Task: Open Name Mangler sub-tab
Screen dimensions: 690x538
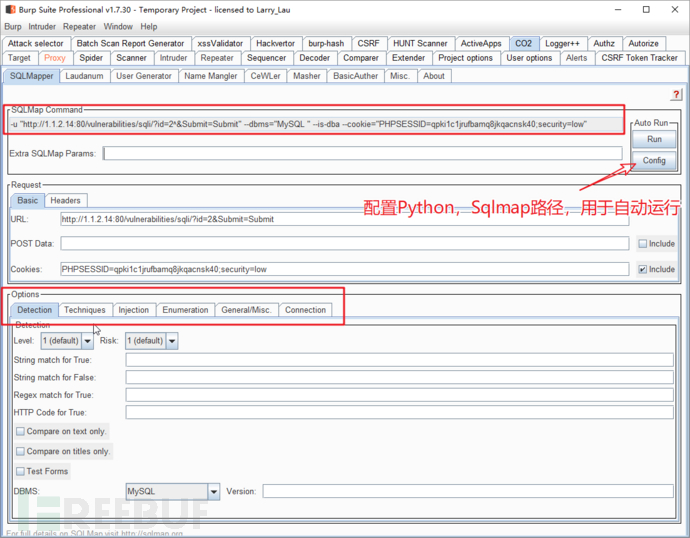Action: [210, 76]
